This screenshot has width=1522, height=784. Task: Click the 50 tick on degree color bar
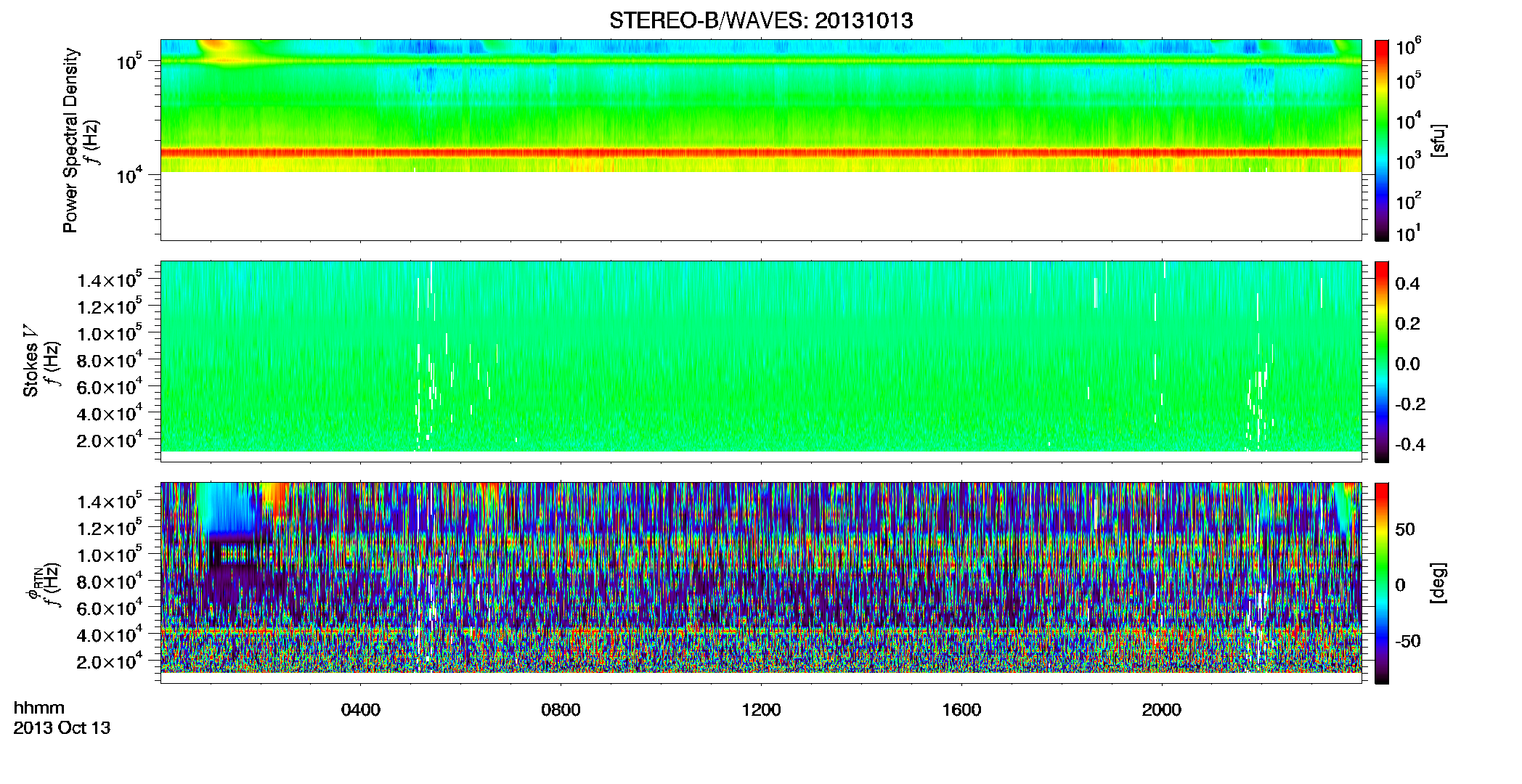coord(1405,529)
